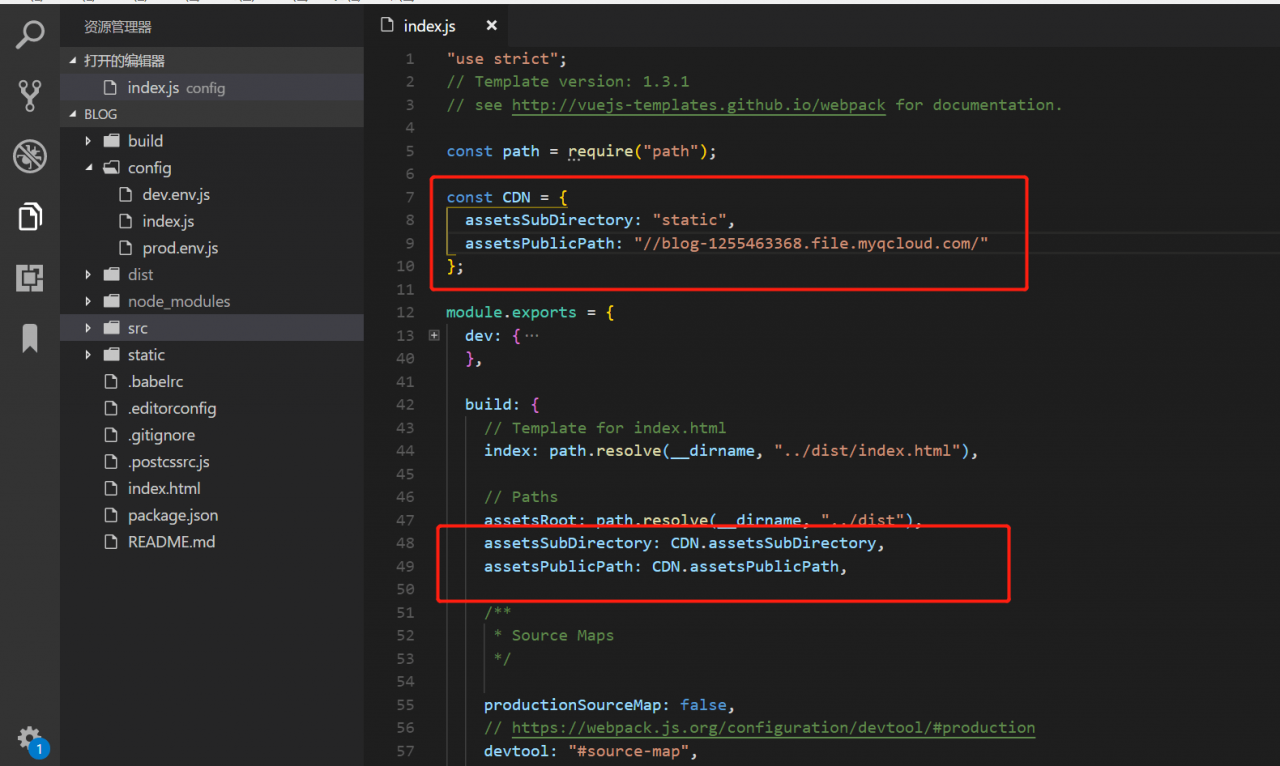Open the Search view in activity bar

(x=30, y=35)
